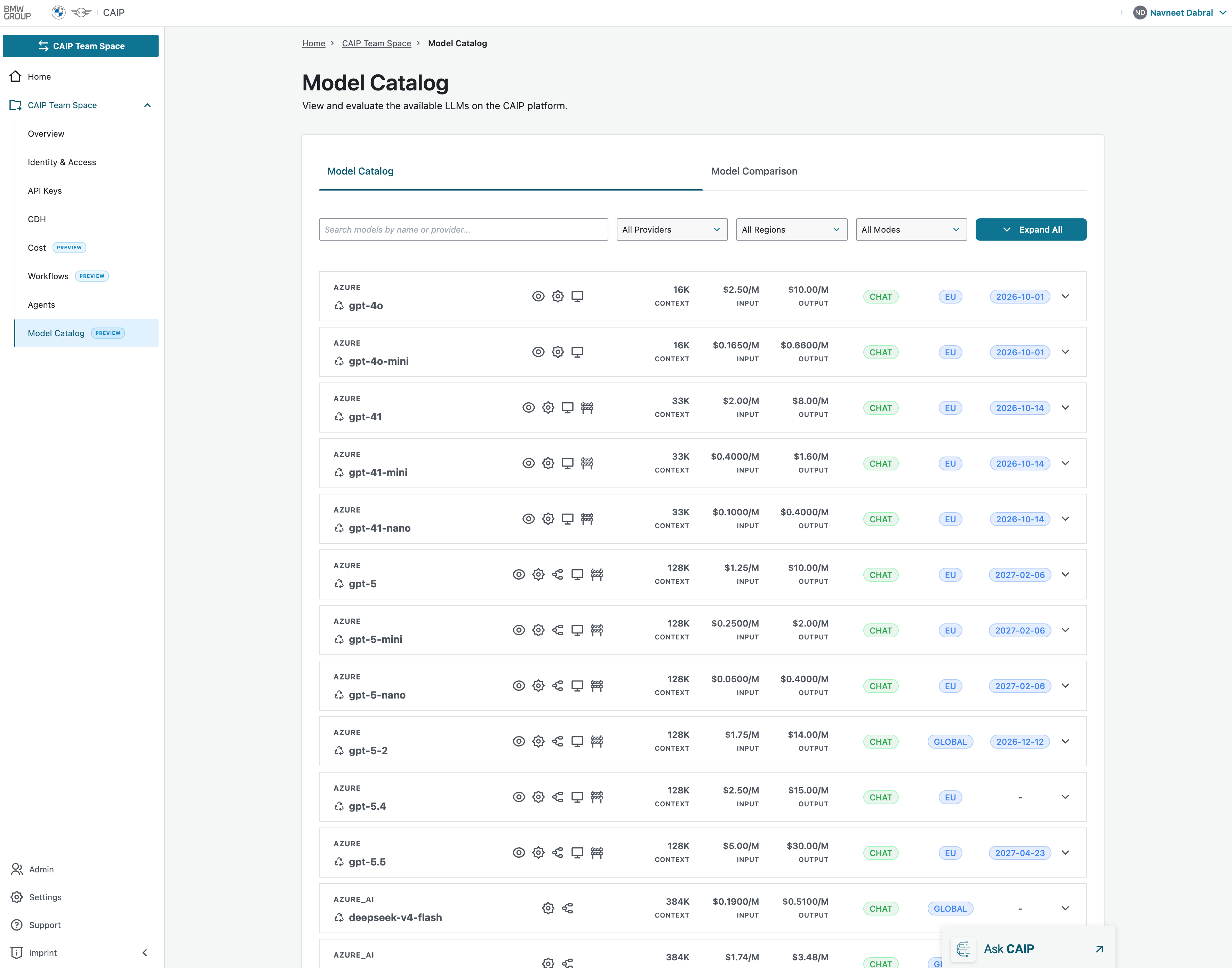Click the ND user avatar

click(x=1139, y=13)
